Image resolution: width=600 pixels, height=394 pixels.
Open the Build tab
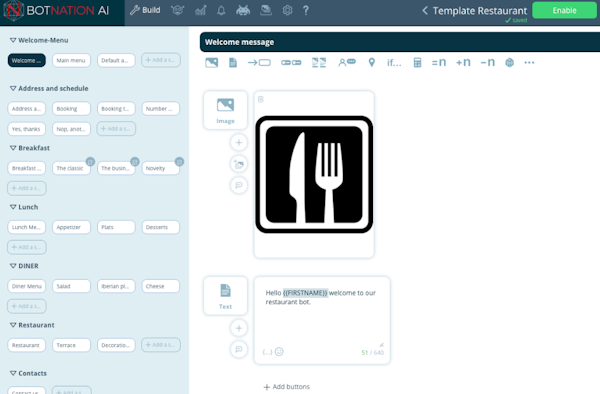(145, 10)
